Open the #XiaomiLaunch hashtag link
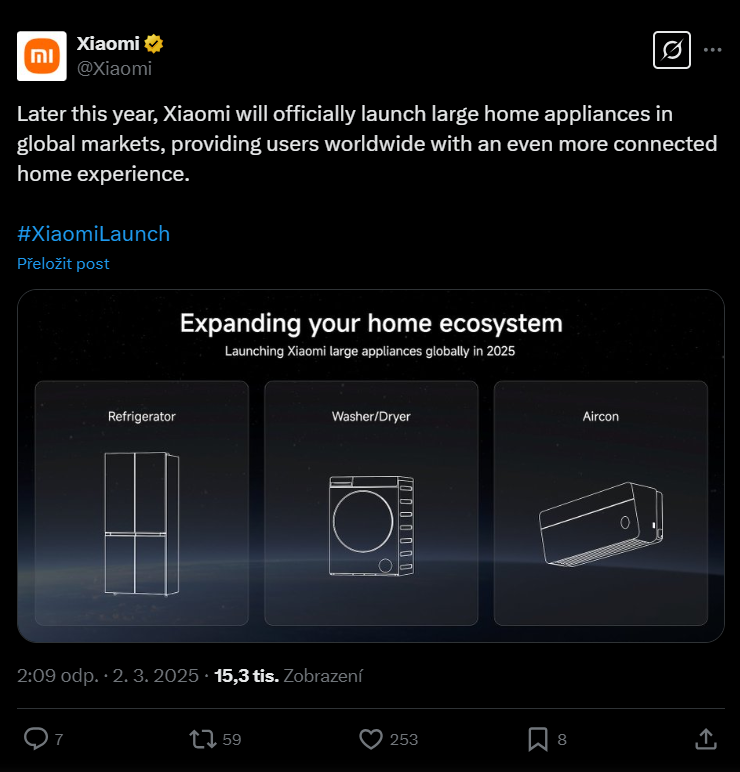 [93, 234]
